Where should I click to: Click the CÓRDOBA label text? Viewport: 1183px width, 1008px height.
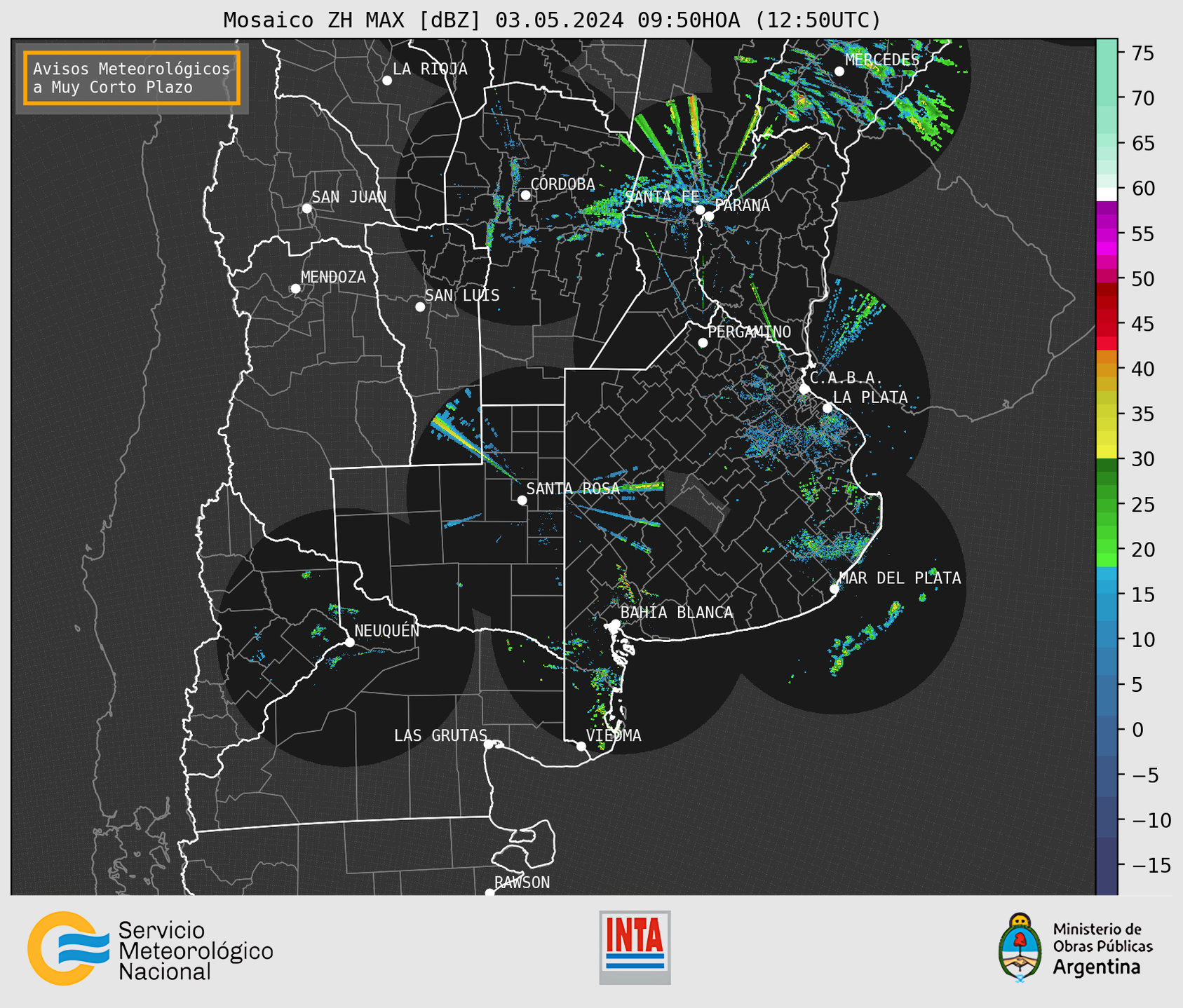coord(563,184)
